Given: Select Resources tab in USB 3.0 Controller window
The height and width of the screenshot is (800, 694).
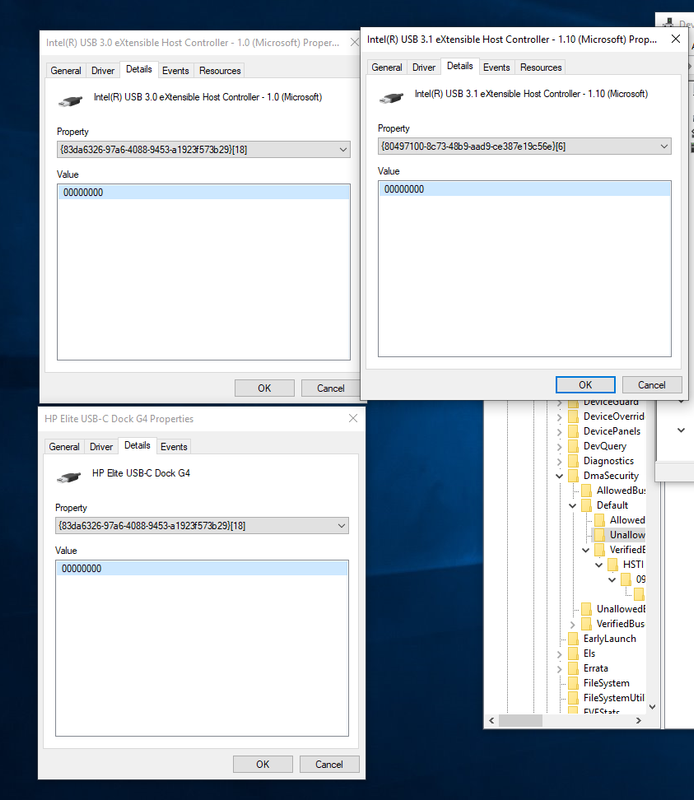Looking at the screenshot, I should pyautogui.click(x=220, y=70).
